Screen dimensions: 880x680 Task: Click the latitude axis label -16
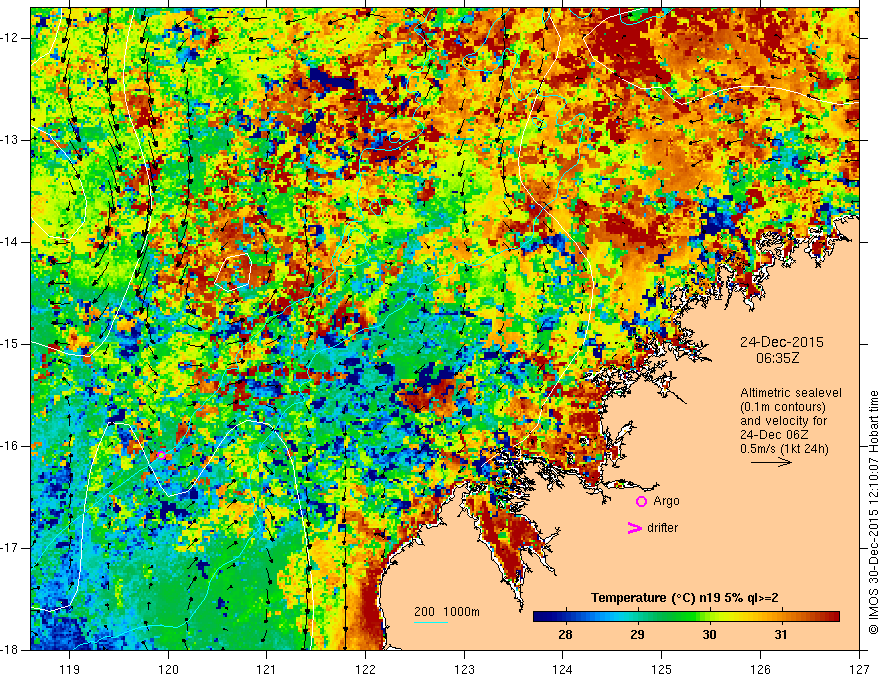tap(11, 446)
